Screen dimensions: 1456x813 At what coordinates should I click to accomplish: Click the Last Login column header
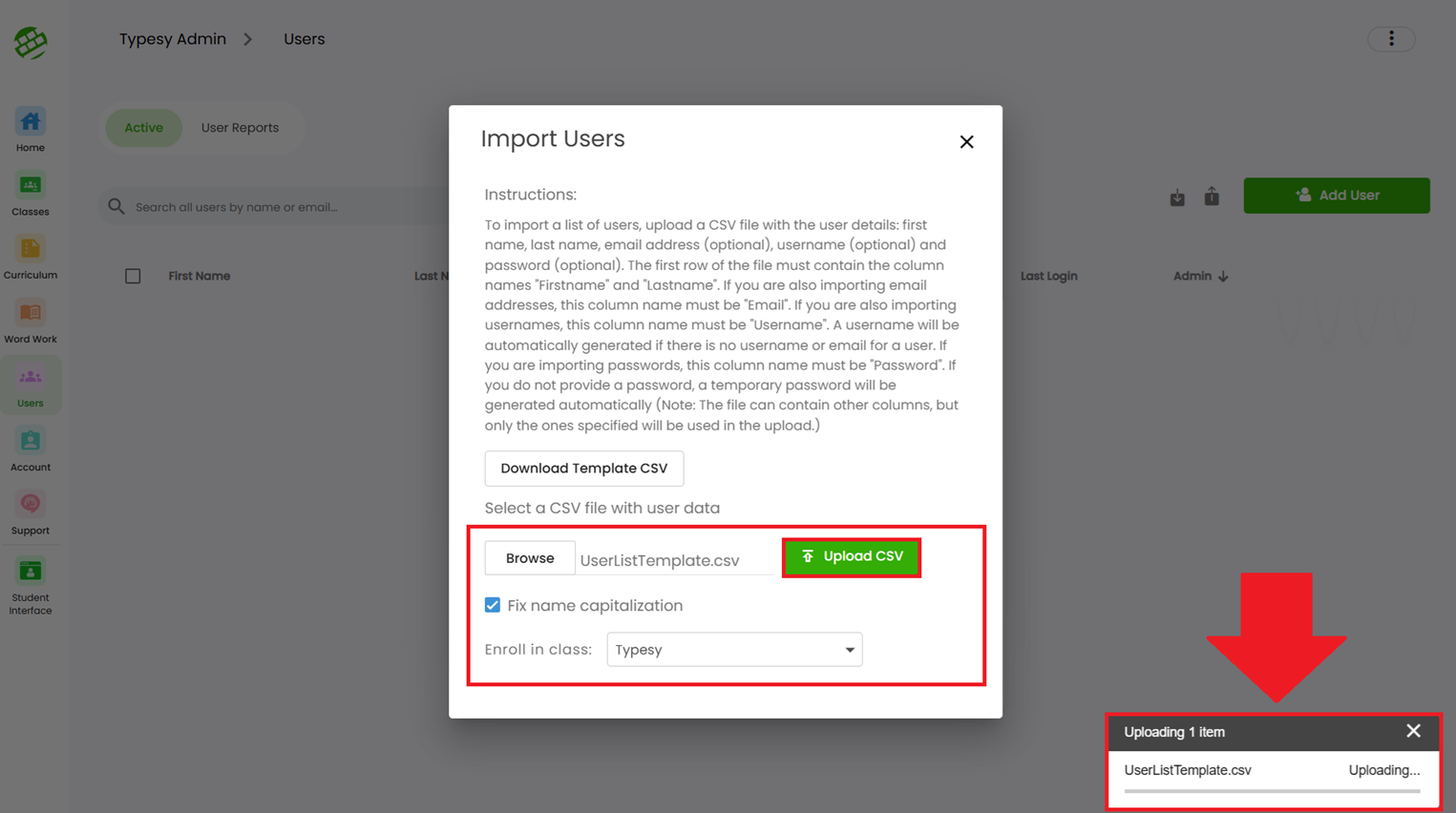point(1048,276)
